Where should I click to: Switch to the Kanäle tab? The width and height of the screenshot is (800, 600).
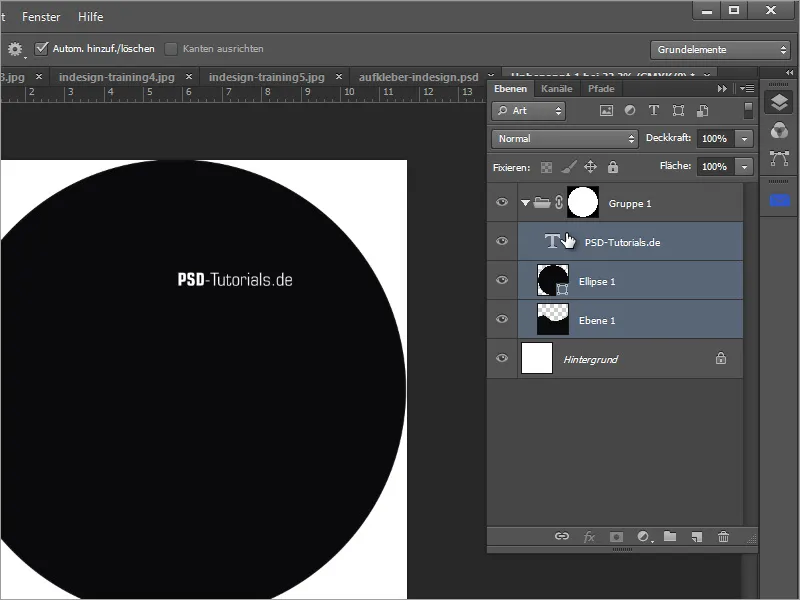click(x=557, y=89)
